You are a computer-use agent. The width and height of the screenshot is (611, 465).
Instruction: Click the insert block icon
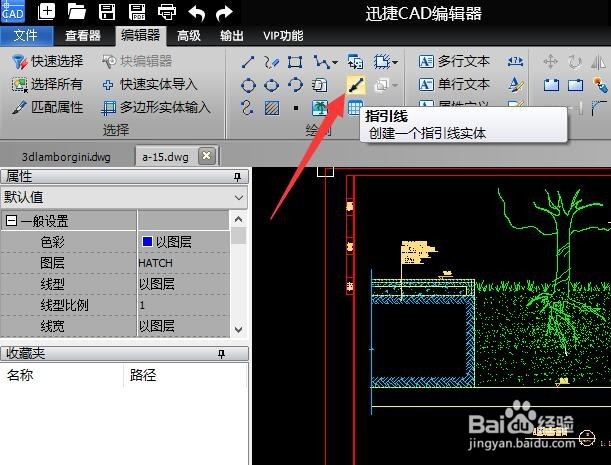355,62
